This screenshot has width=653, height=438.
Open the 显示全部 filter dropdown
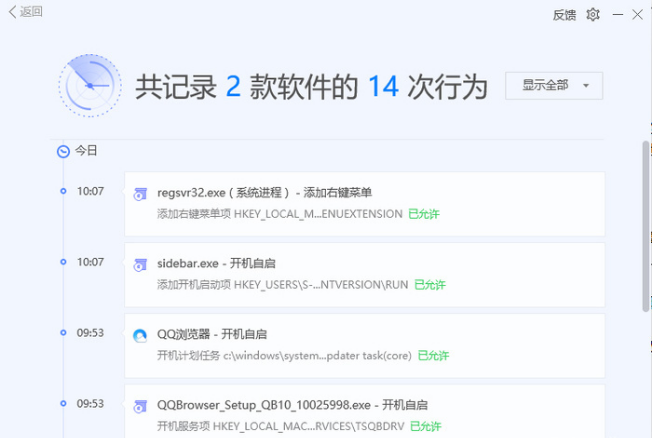554,85
